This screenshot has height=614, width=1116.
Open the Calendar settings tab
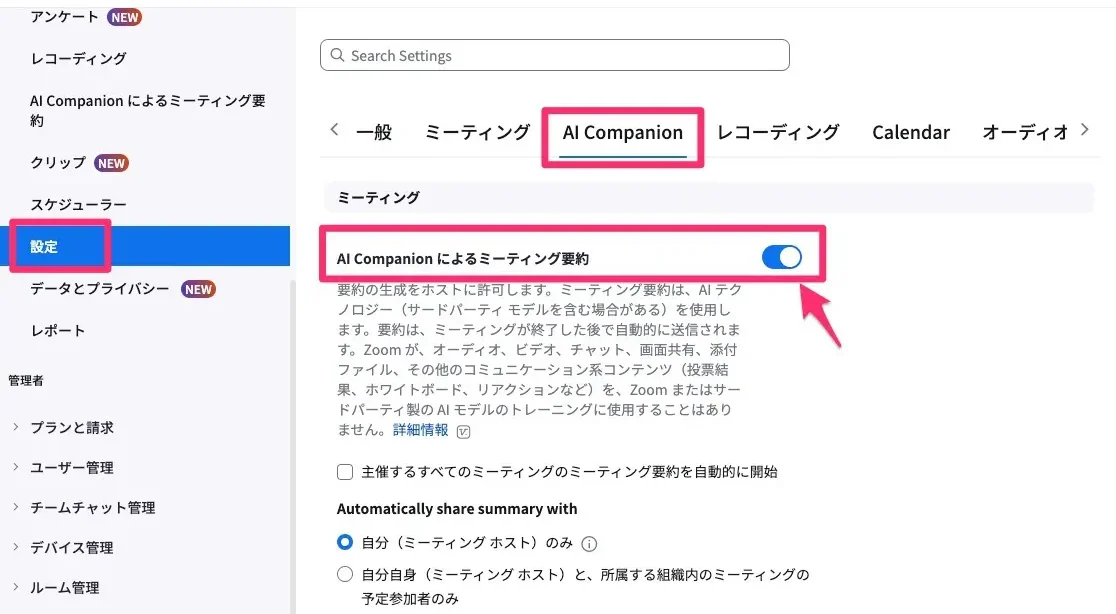[910, 132]
